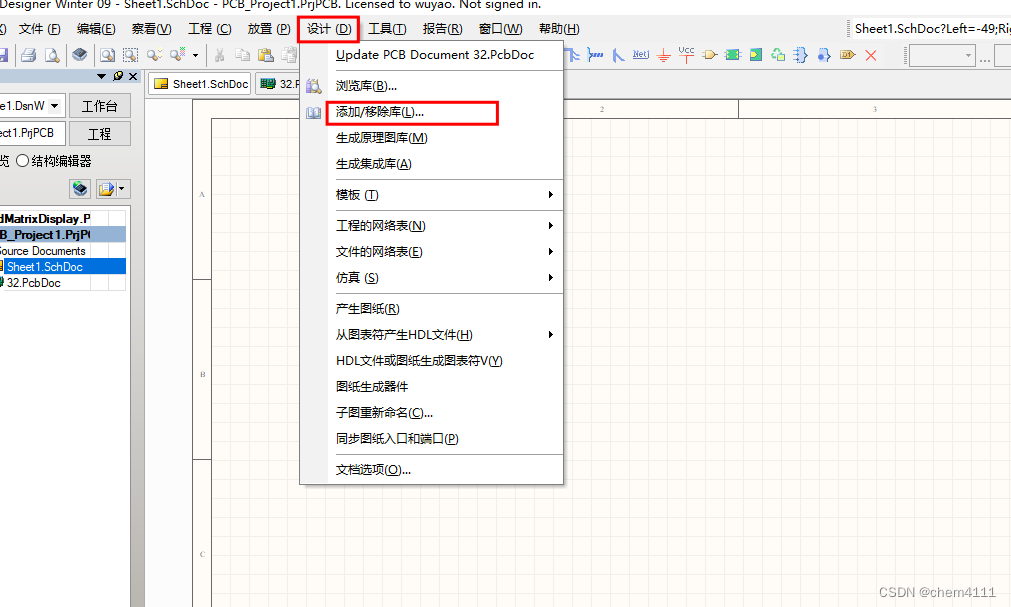
Task: Place a GND power port
Action: pos(664,55)
